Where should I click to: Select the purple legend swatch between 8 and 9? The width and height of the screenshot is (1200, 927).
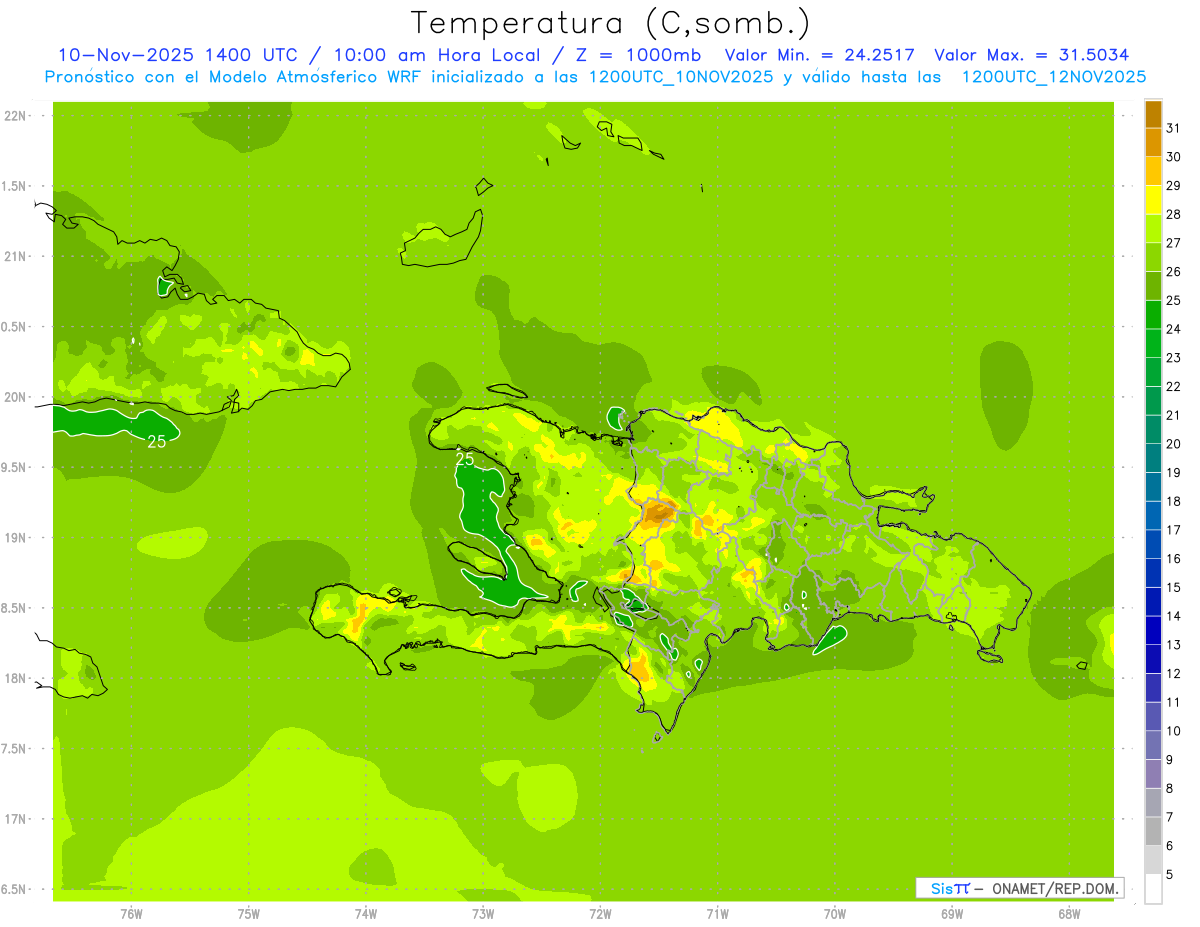1153,774
